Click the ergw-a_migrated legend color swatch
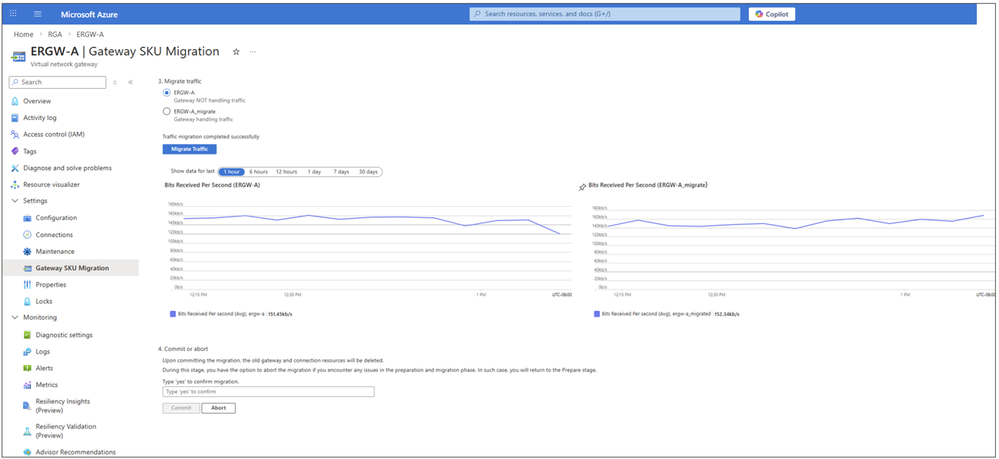The width and height of the screenshot is (999, 459). point(596,314)
